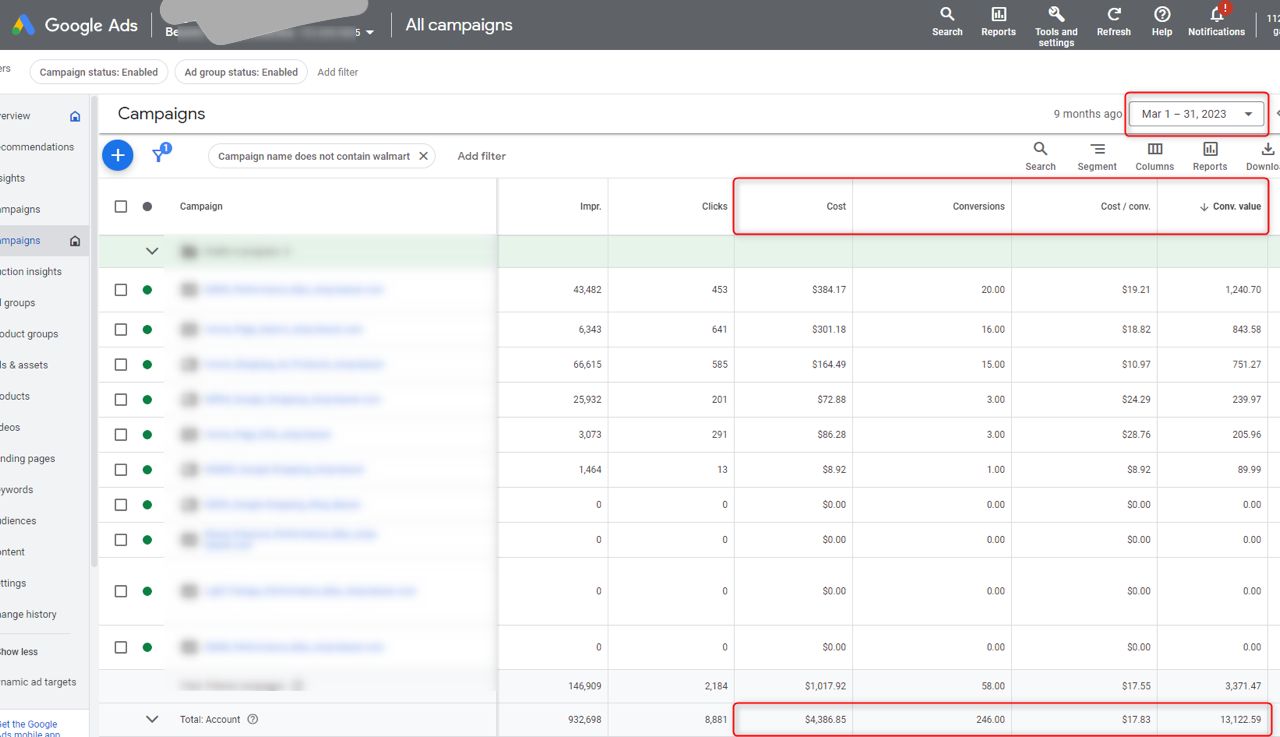The image size is (1280, 737).
Task: Open Change history in left sidebar
Action: pyautogui.click(x=28, y=614)
